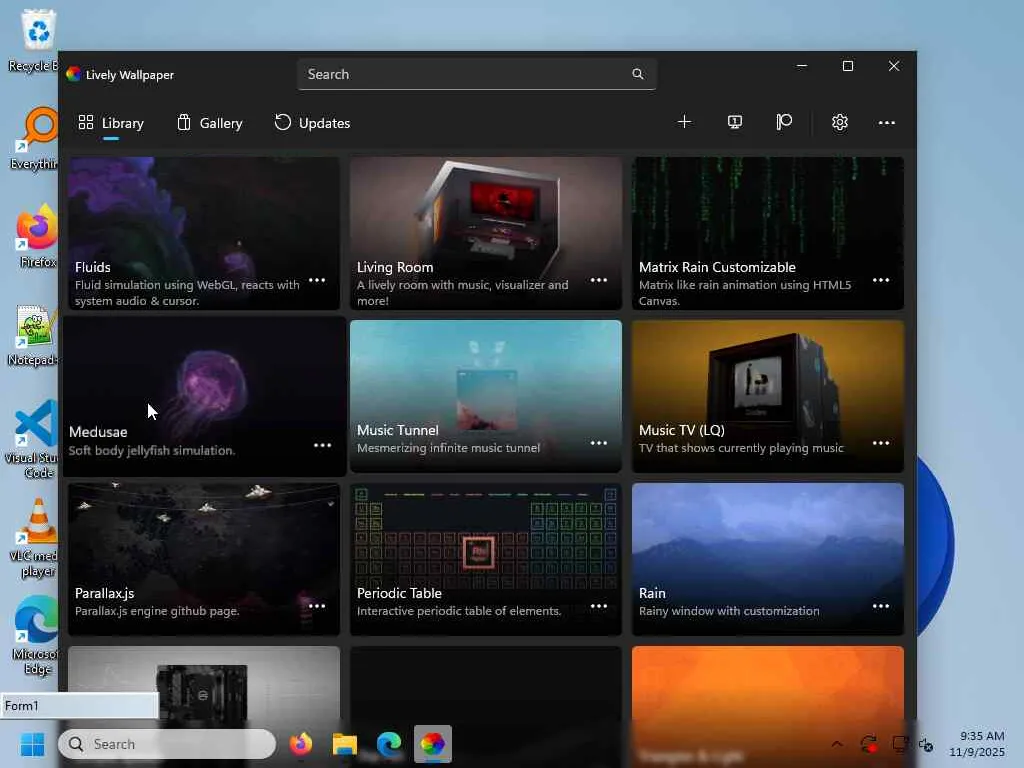Open more options for Living Room wallpaper

click(599, 280)
